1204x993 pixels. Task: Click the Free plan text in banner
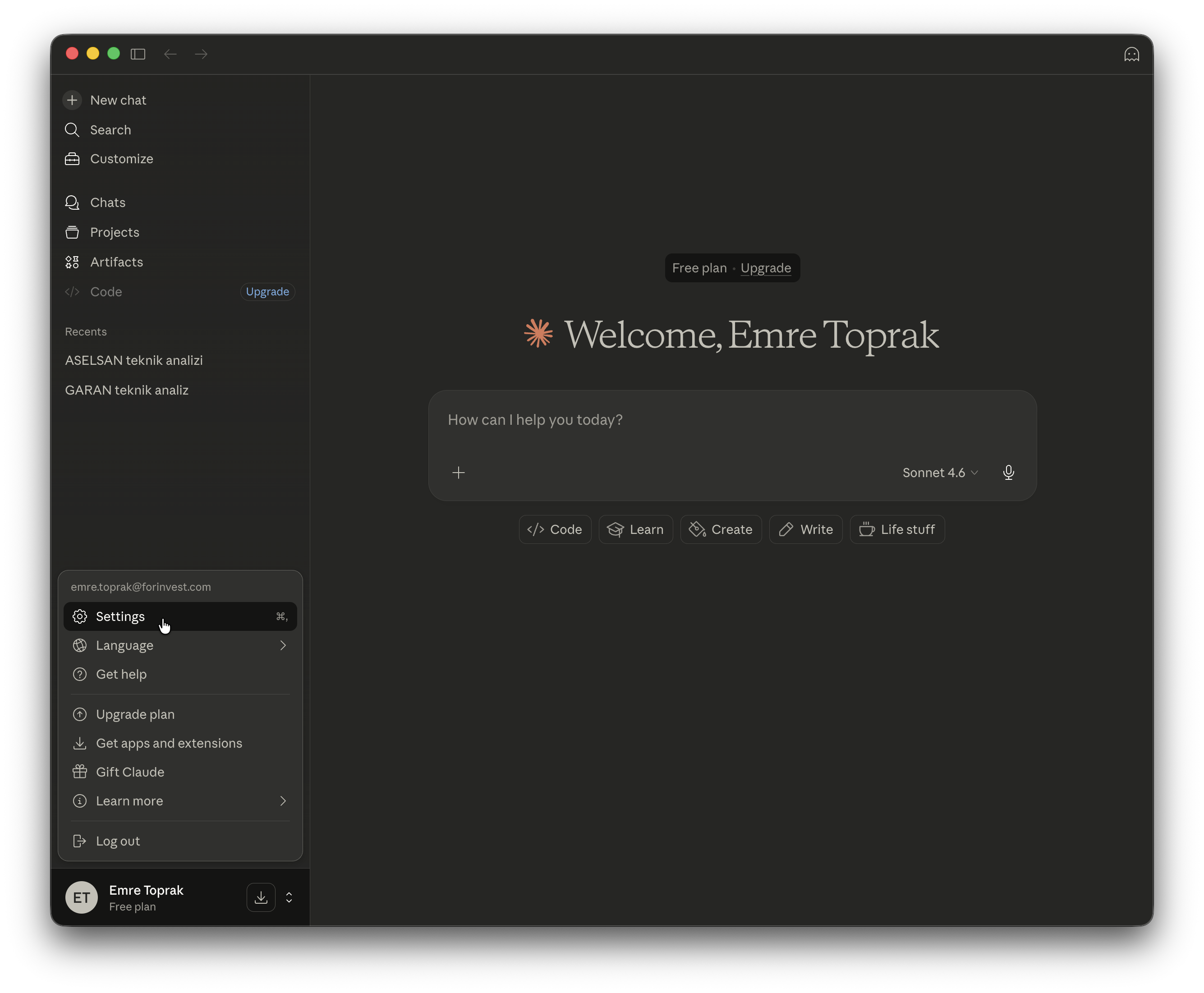point(699,268)
